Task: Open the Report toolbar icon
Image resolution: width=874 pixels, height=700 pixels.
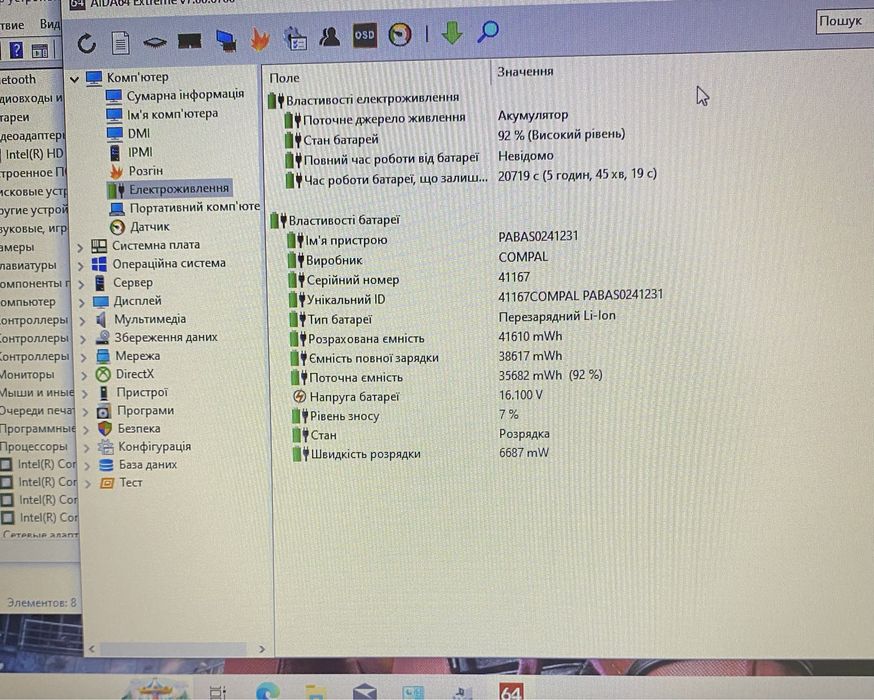Action: (120, 43)
